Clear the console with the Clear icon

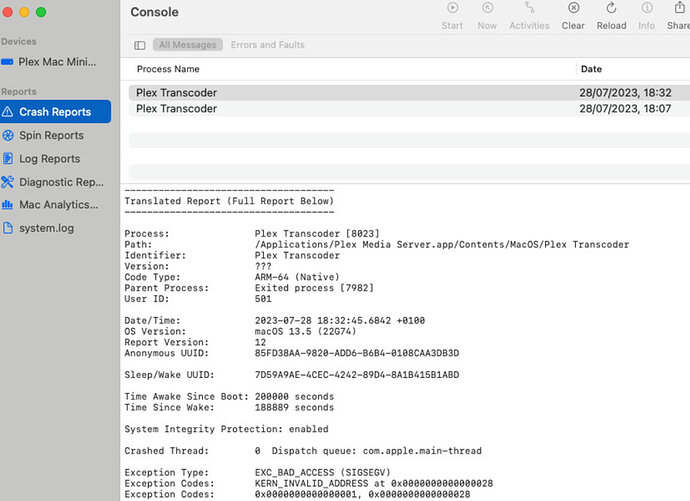point(573,8)
